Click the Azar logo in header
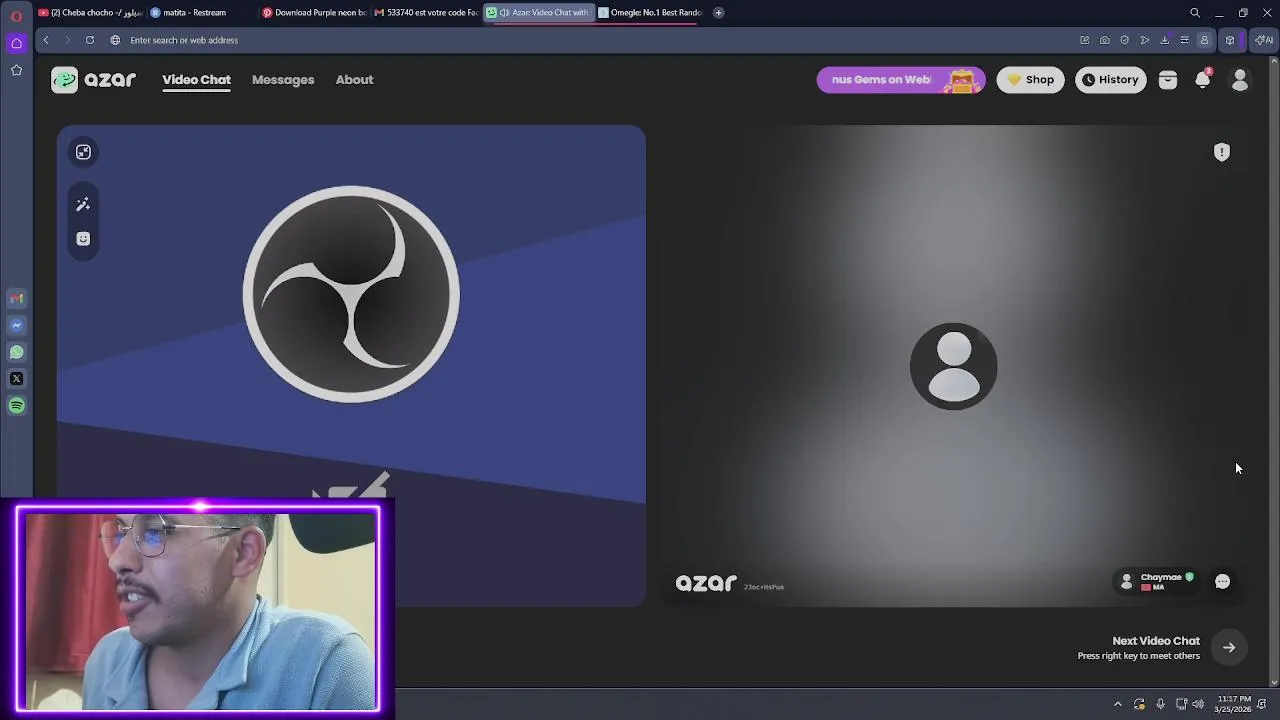The height and width of the screenshot is (720, 1280). tap(94, 80)
